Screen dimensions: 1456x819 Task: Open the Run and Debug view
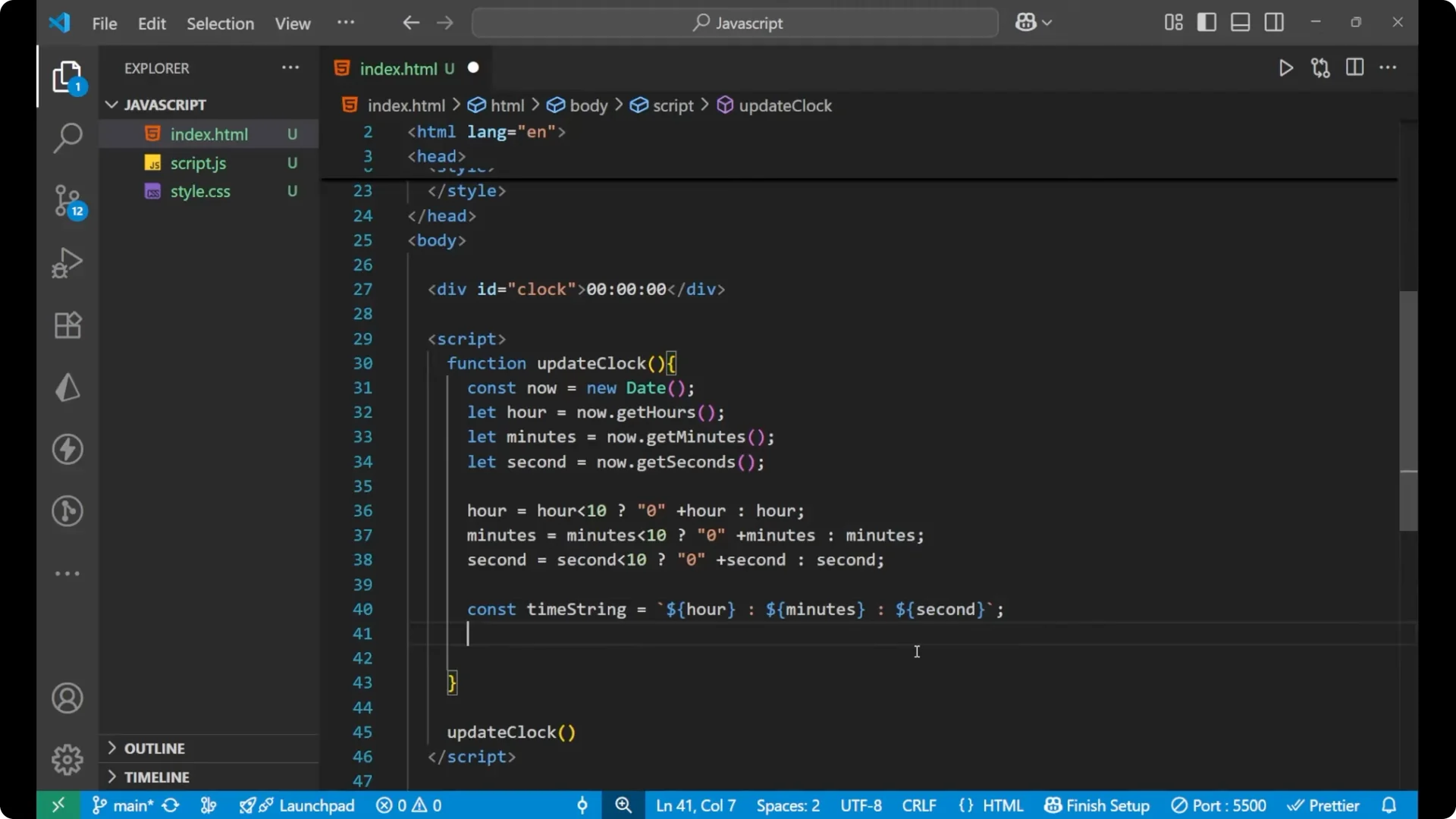click(x=67, y=263)
